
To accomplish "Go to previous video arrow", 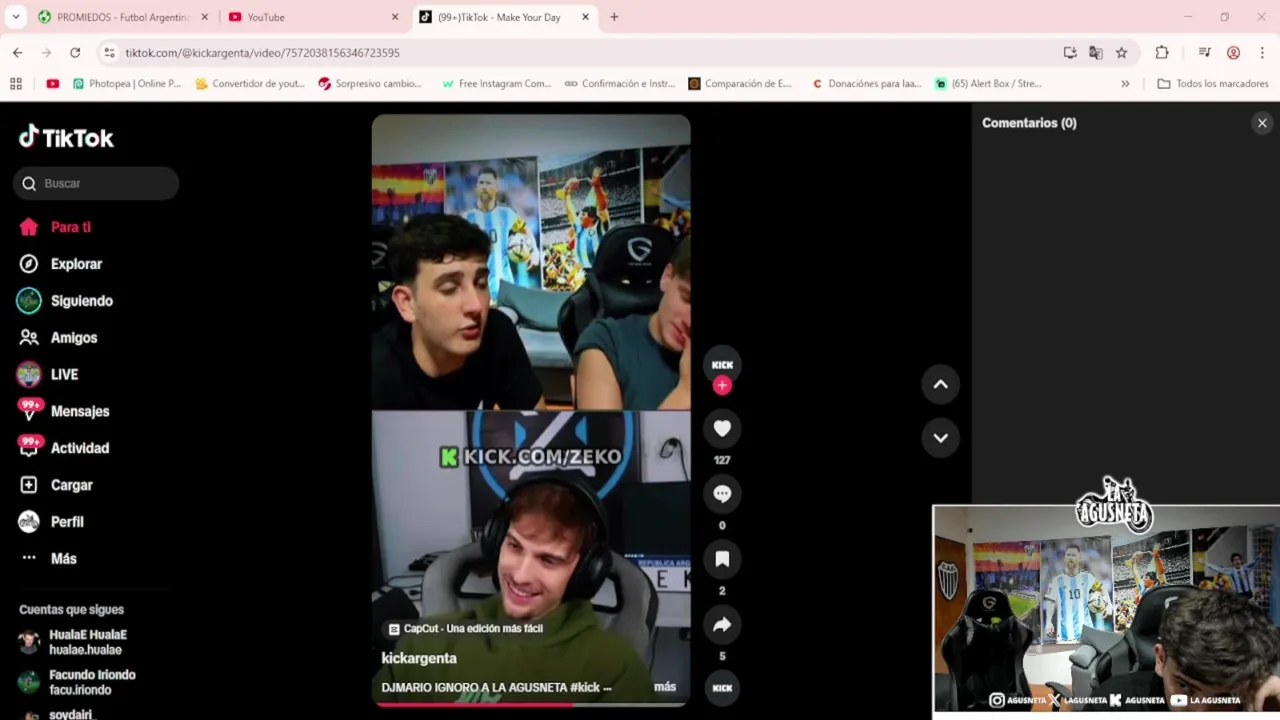I will tap(940, 384).
